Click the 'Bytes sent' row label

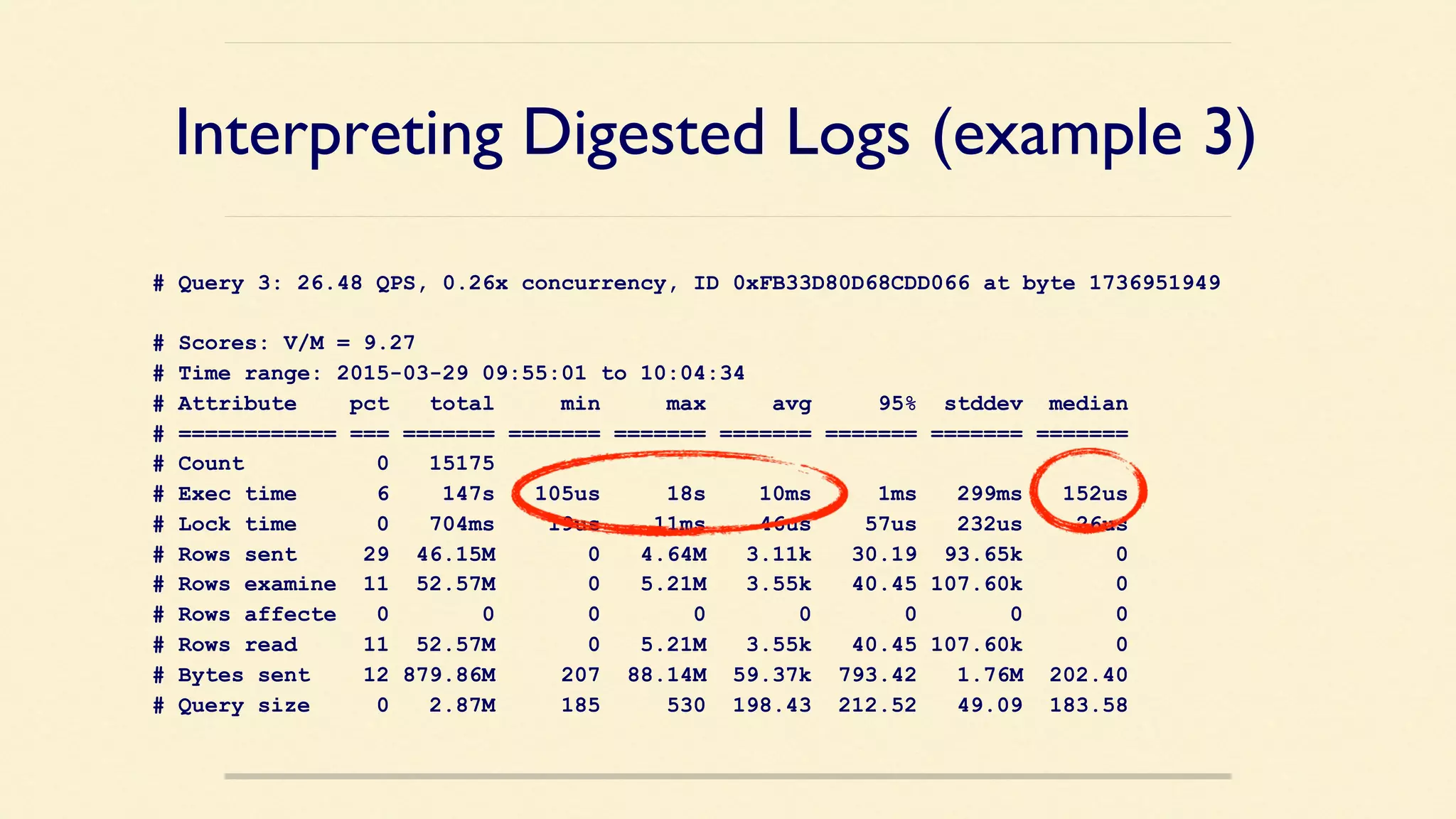click(x=244, y=675)
